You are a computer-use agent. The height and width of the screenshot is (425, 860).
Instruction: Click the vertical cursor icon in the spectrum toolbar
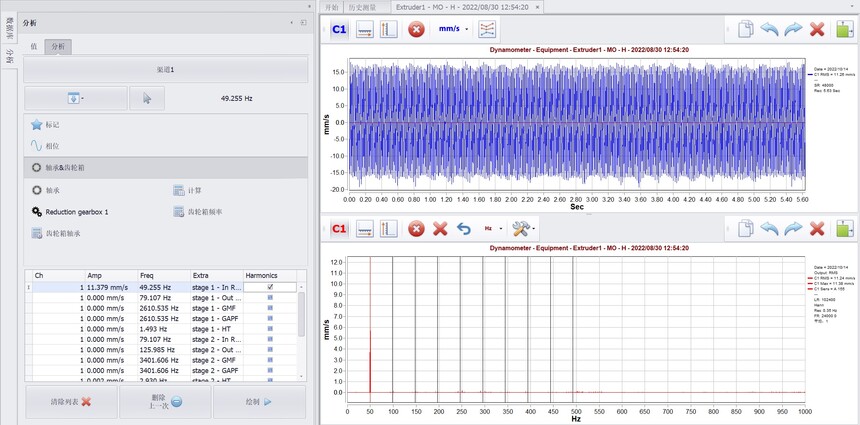(x=389, y=228)
